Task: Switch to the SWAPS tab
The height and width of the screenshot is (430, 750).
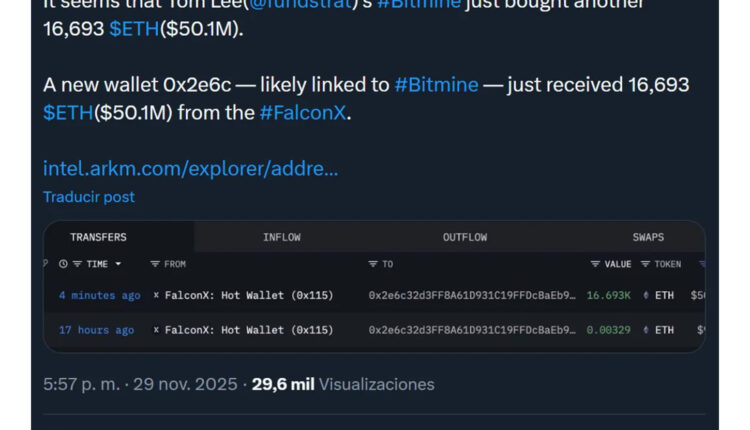Action: [x=648, y=237]
